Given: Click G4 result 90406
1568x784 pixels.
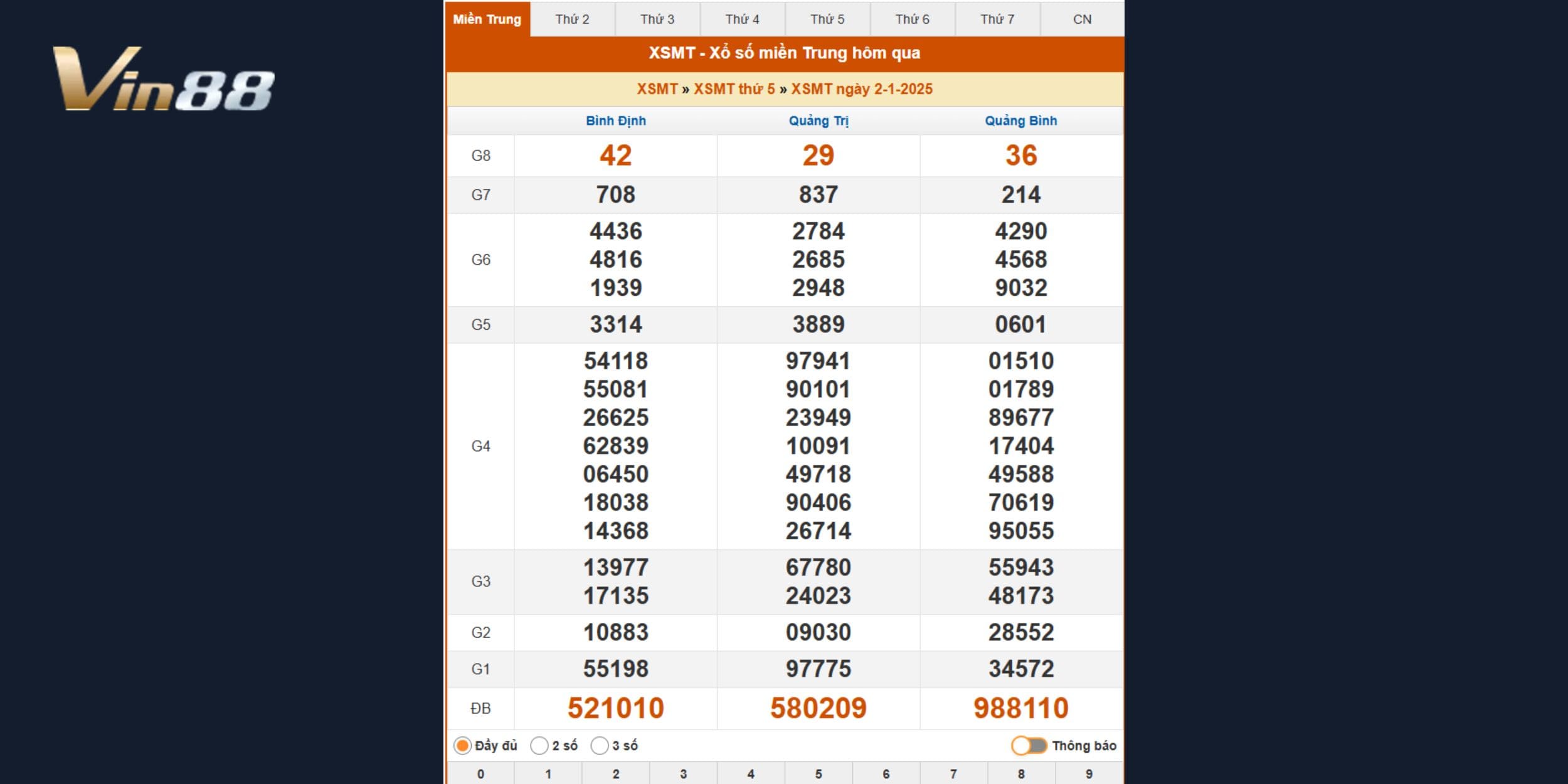Looking at the screenshot, I should (818, 503).
